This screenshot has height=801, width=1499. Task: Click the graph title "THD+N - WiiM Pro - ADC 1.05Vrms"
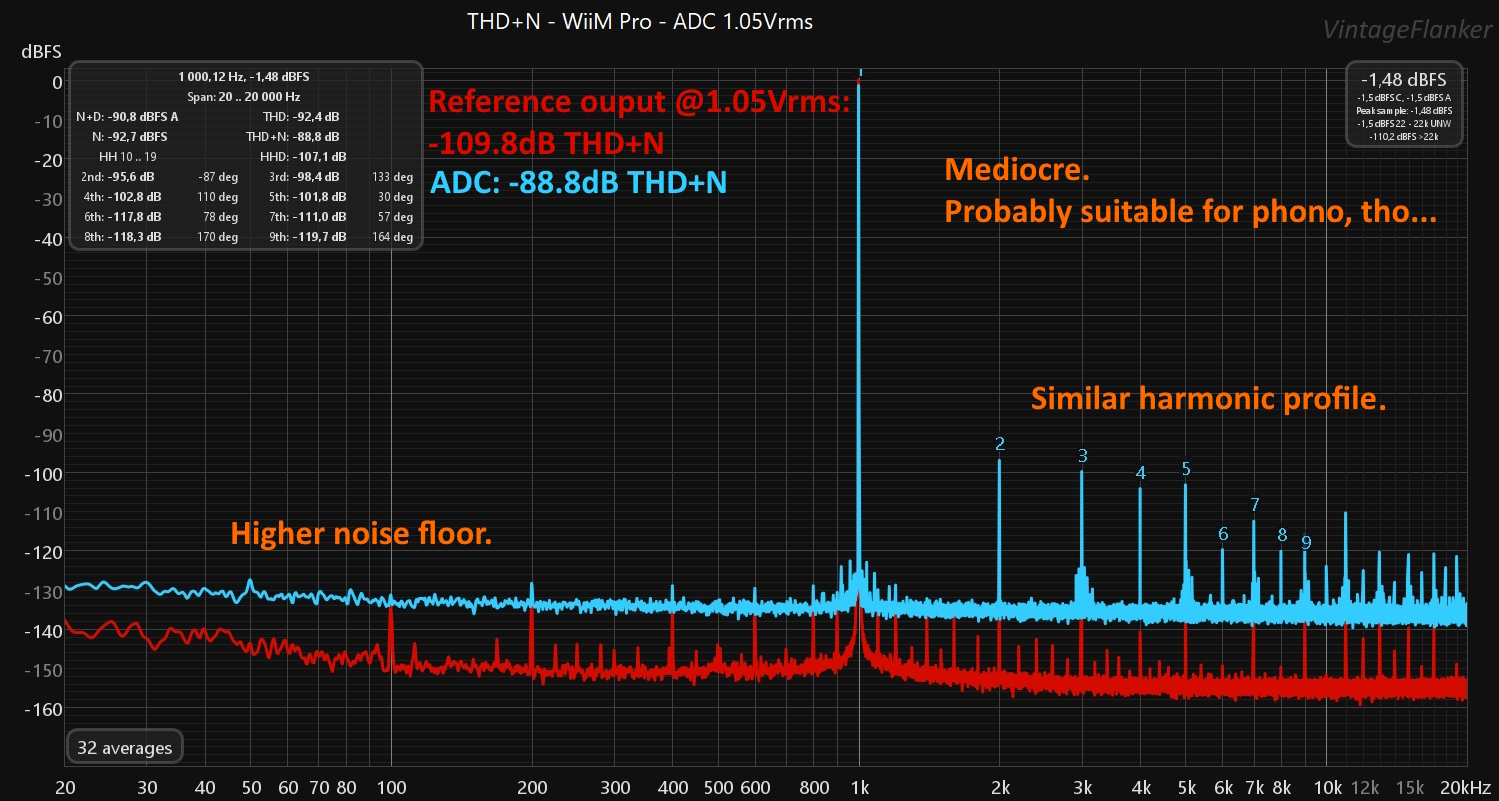[640, 21]
